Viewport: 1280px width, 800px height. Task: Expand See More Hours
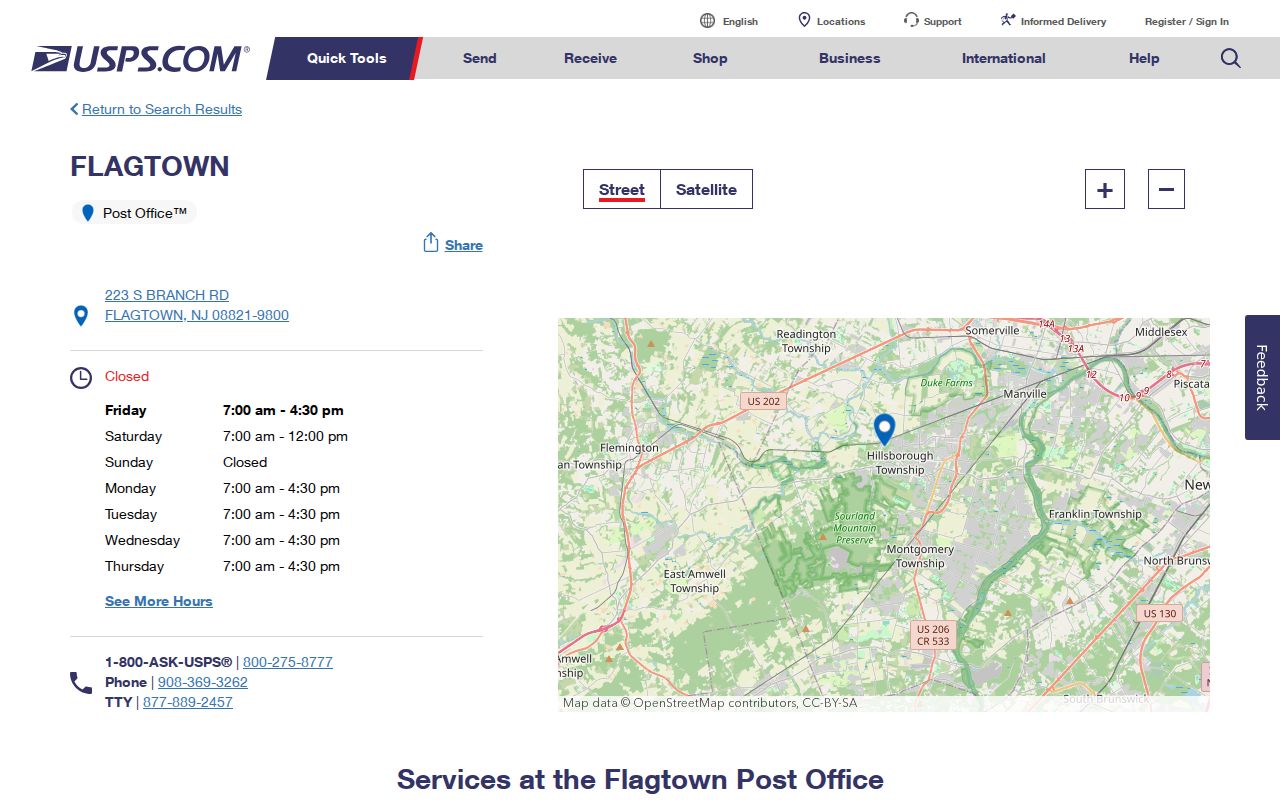[159, 601]
